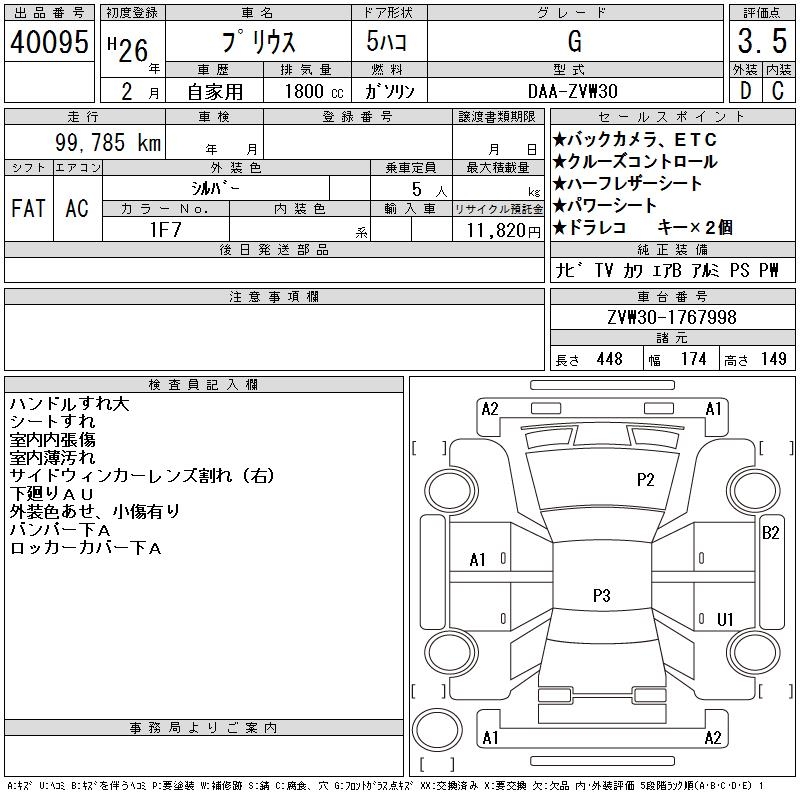This screenshot has width=800, height=800.
Task: Click the A1 mark on the left door
Action: click(478, 560)
